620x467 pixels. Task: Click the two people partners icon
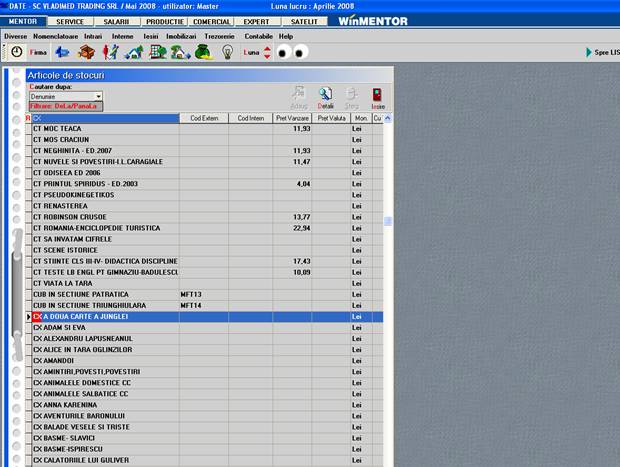111,52
